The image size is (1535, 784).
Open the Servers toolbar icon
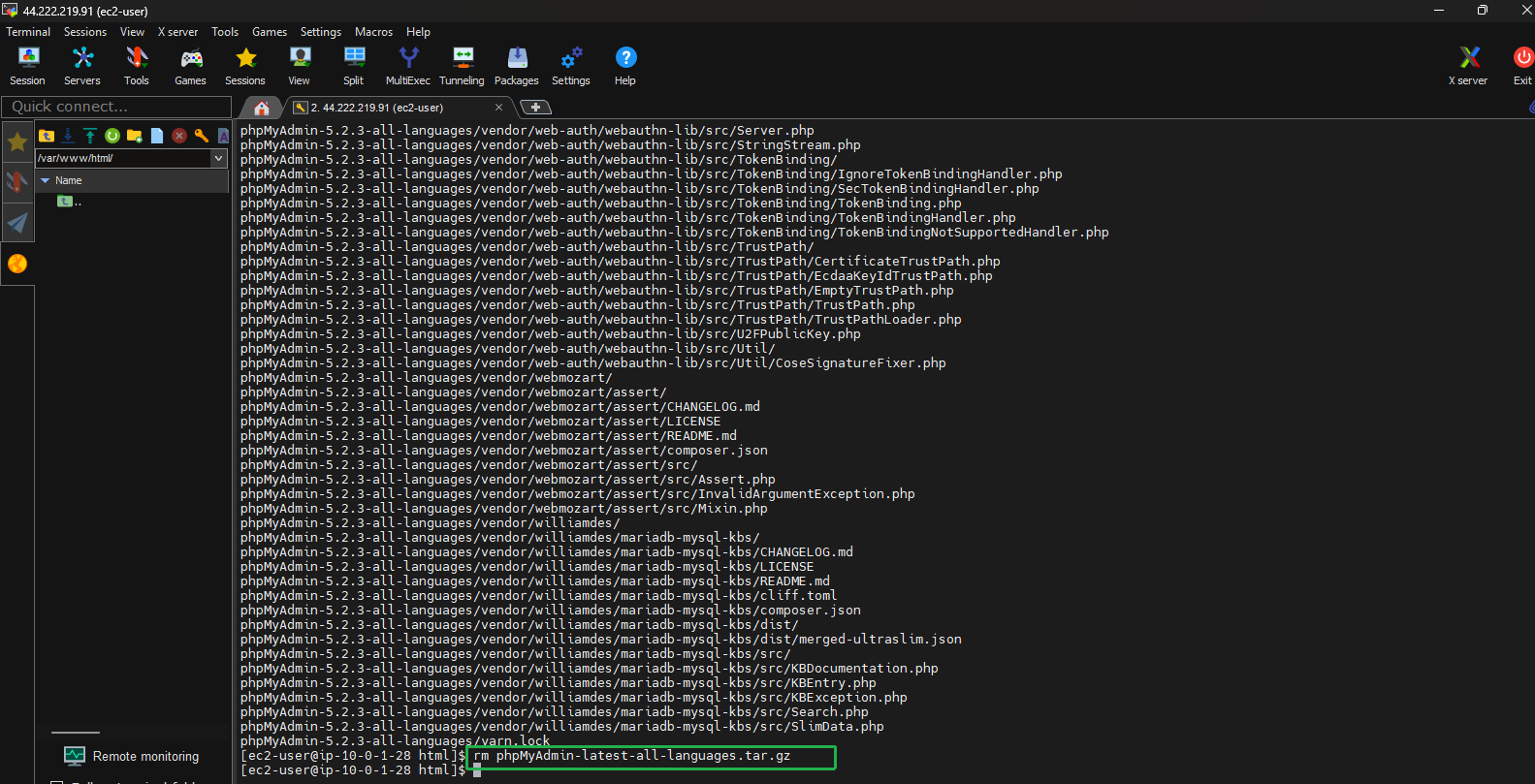(x=82, y=66)
